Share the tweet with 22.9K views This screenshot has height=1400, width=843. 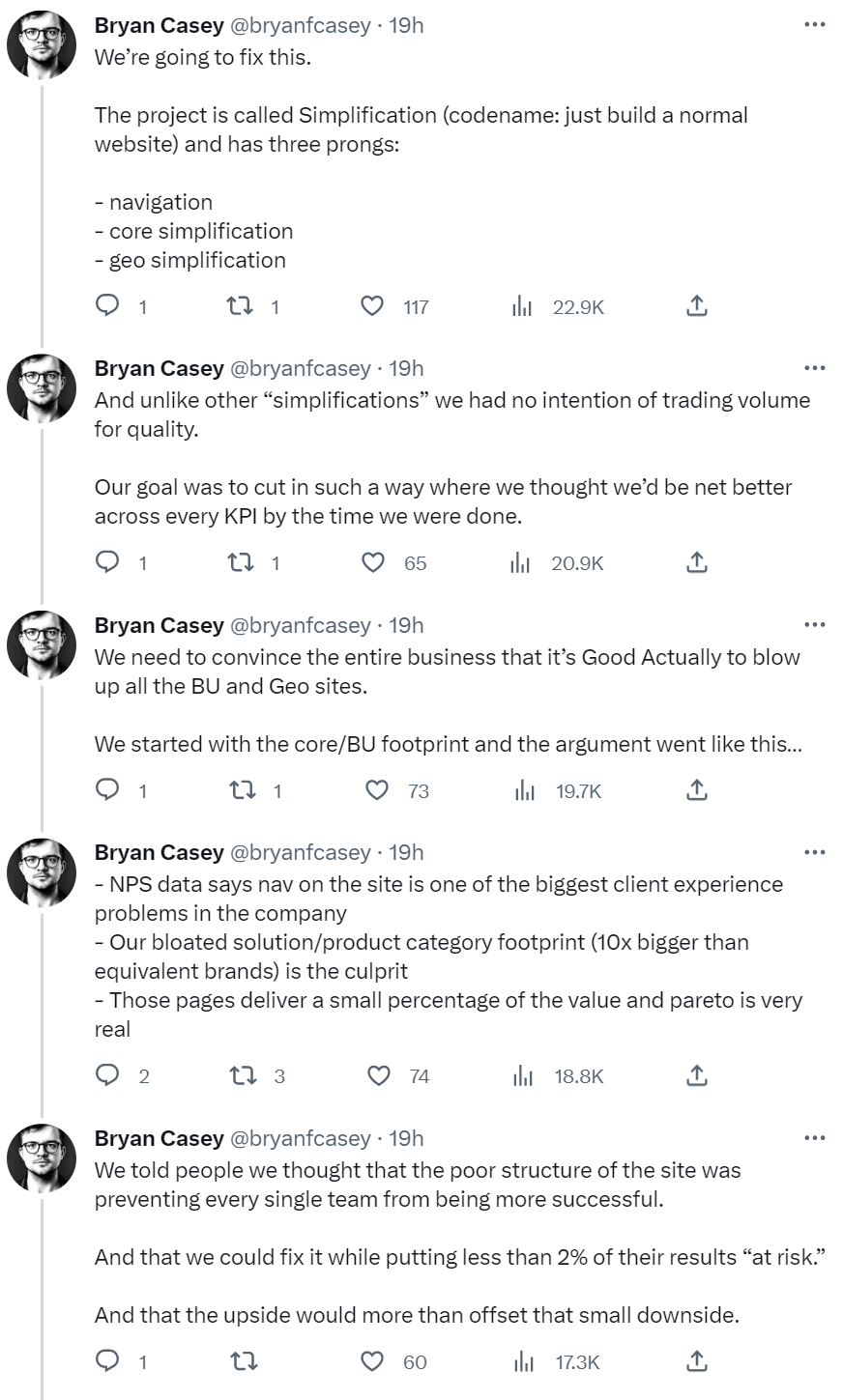click(696, 307)
